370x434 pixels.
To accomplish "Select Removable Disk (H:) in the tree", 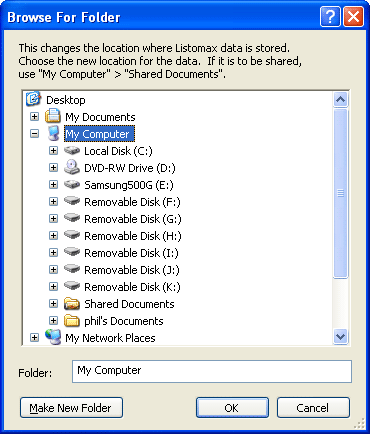I will [133, 236].
